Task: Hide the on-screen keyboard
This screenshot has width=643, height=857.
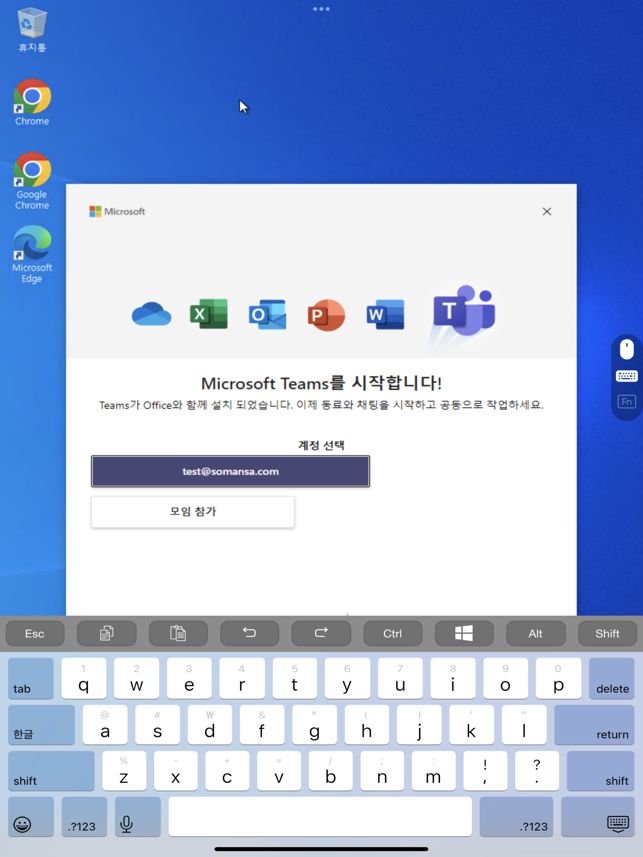Action: [x=598, y=817]
